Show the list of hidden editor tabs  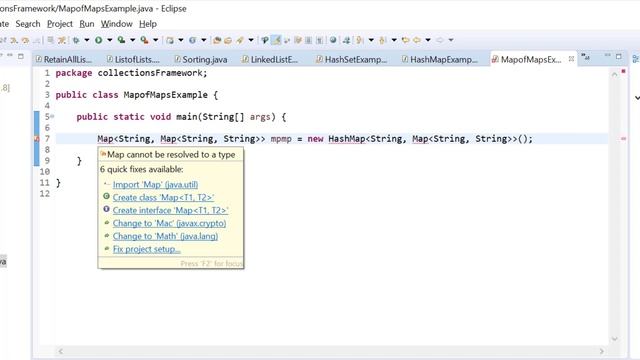tap(585, 57)
